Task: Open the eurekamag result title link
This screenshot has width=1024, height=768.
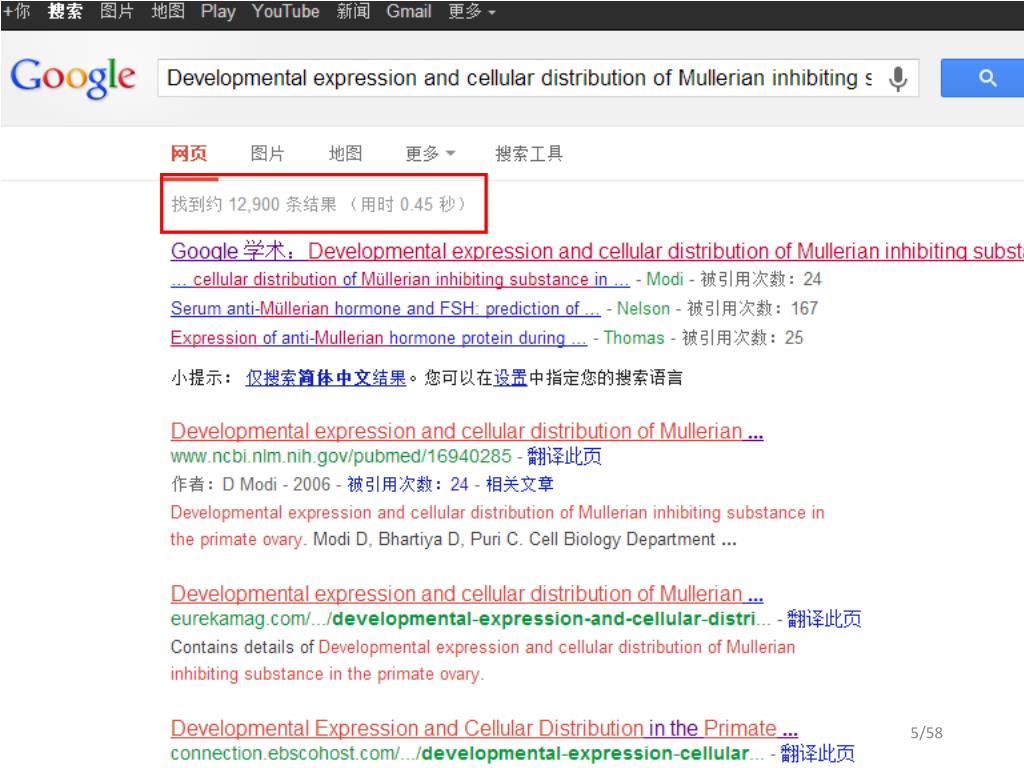Action: (x=467, y=594)
